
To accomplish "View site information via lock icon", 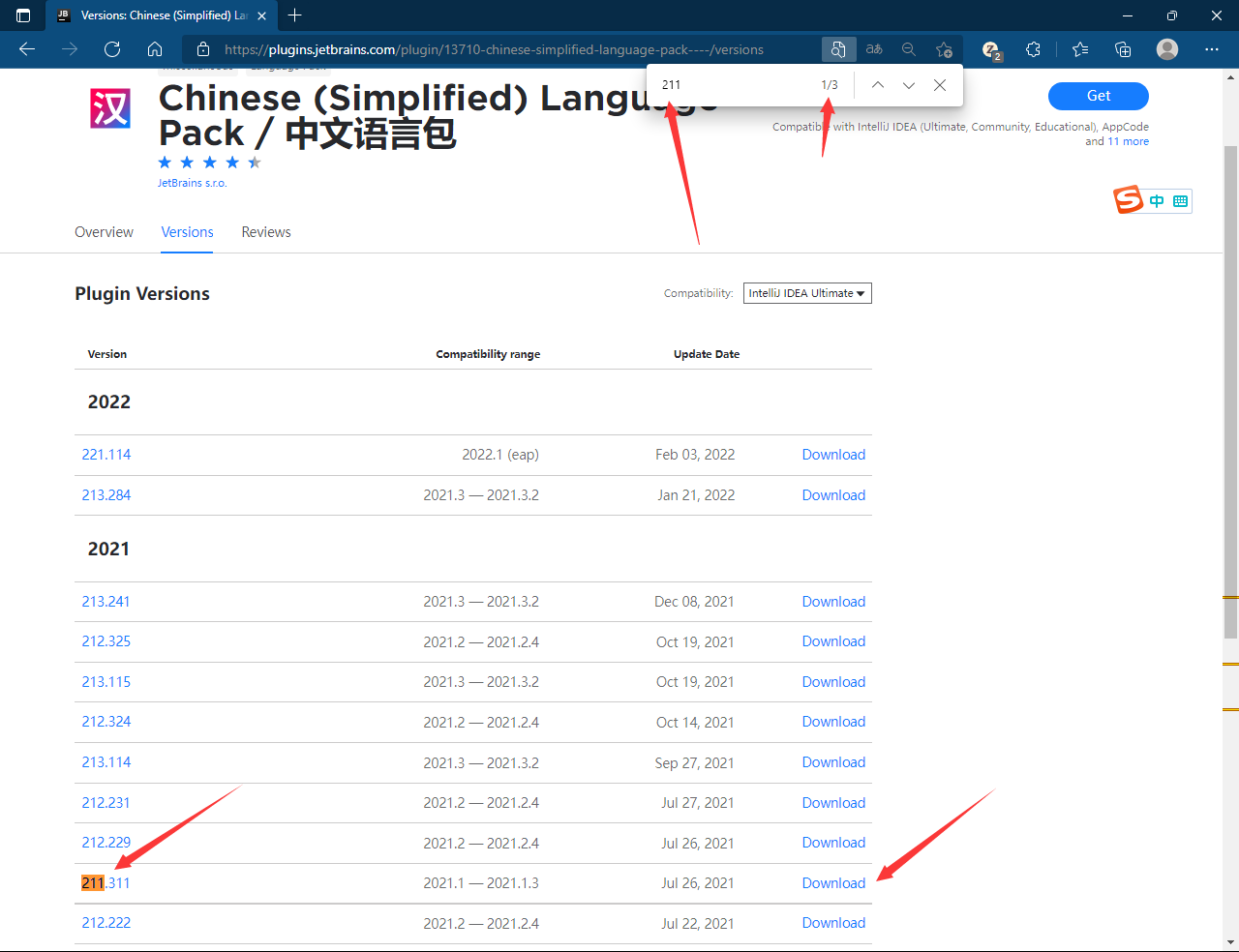I will [x=202, y=49].
